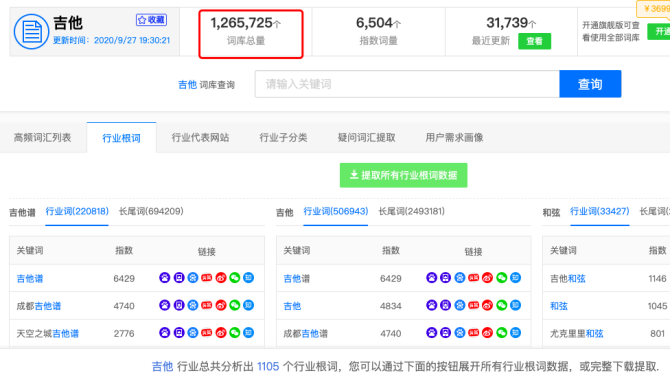Open Weibo icon for 成都吉他谱 in 吉他 table
This screenshot has width=670, height=380.
488,333
